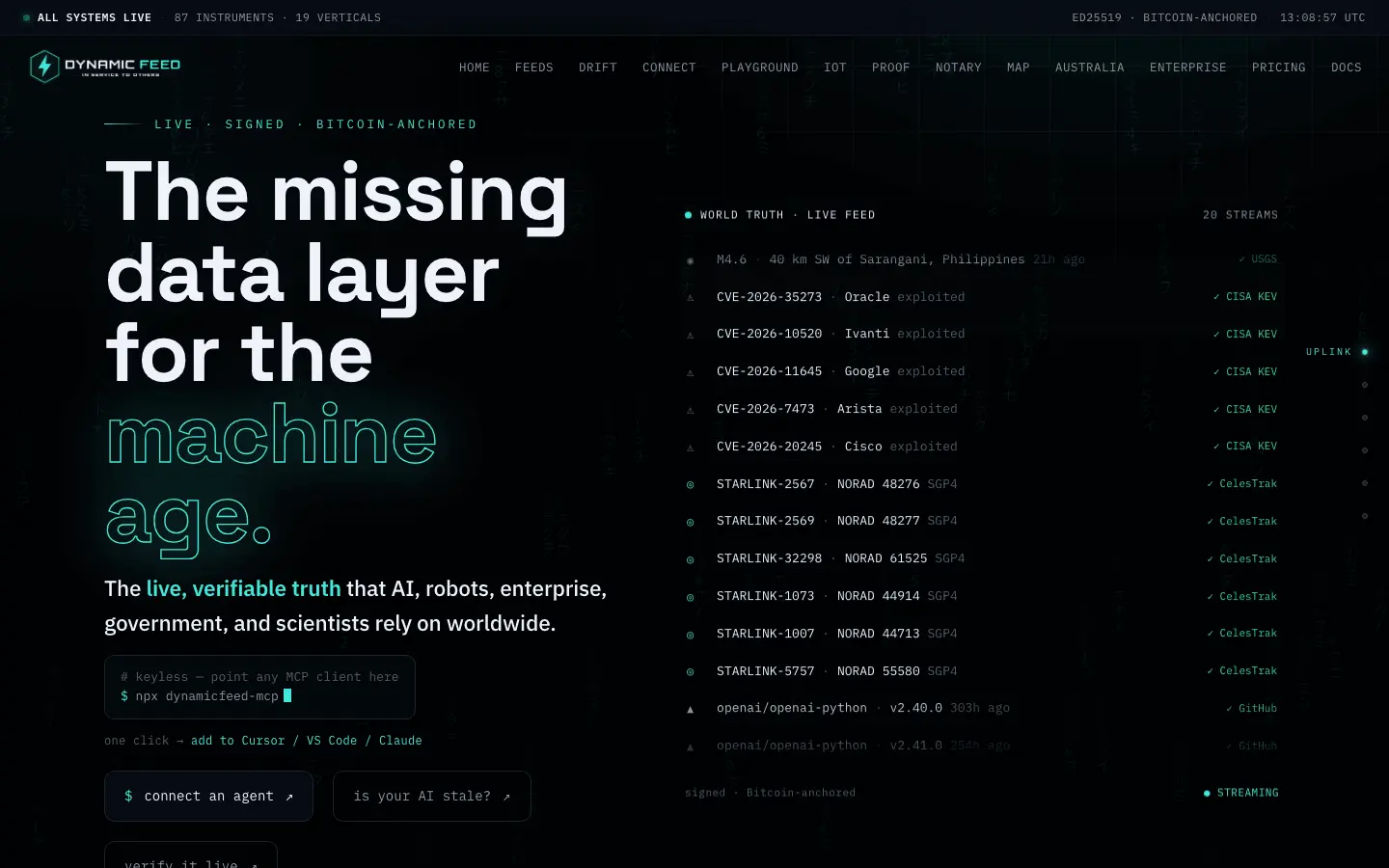Viewport: 1389px width, 868px height.
Task: Go to the PROOF page
Action: (891, 68)
